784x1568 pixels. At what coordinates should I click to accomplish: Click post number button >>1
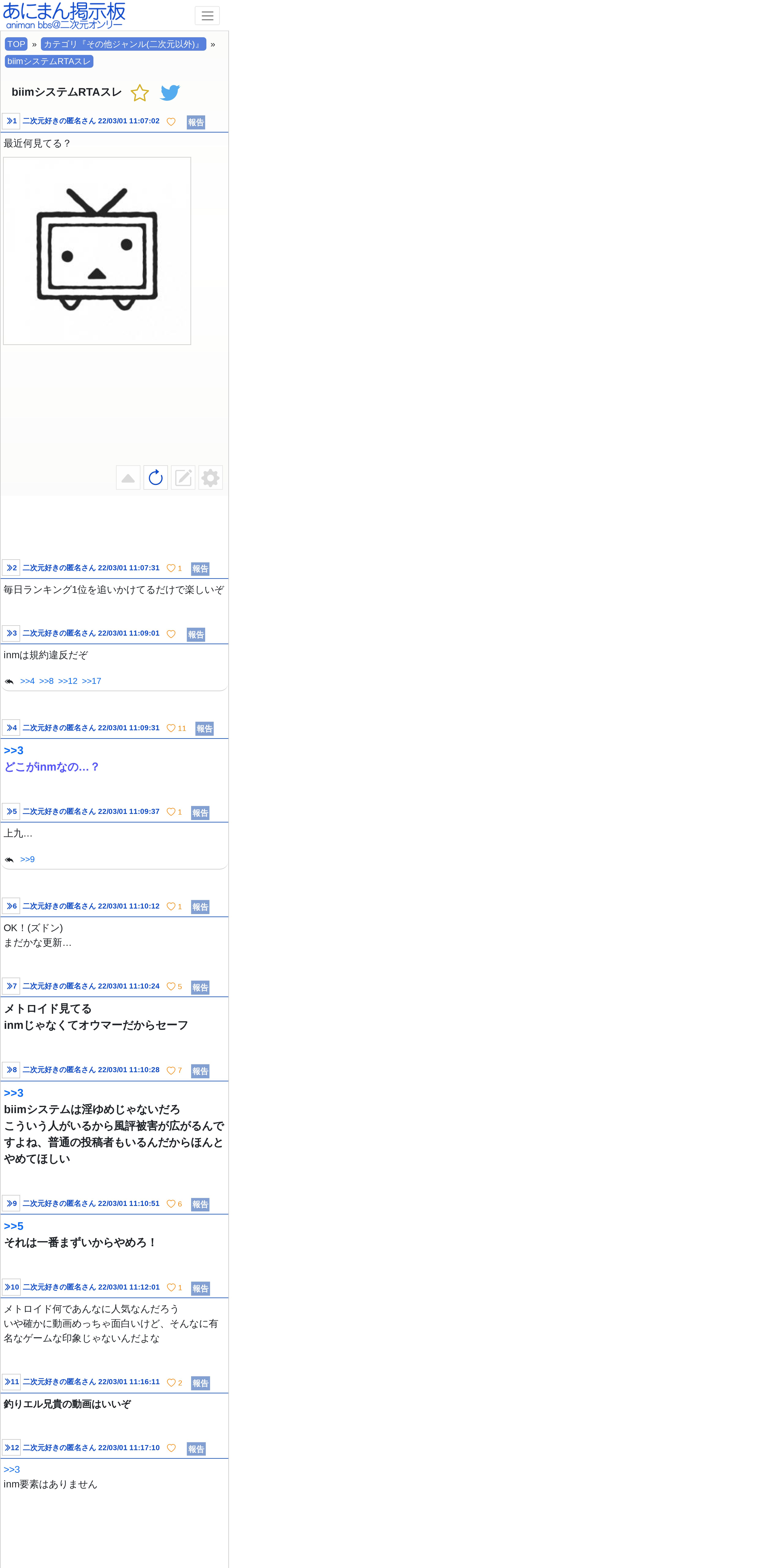tap(11, 121)
